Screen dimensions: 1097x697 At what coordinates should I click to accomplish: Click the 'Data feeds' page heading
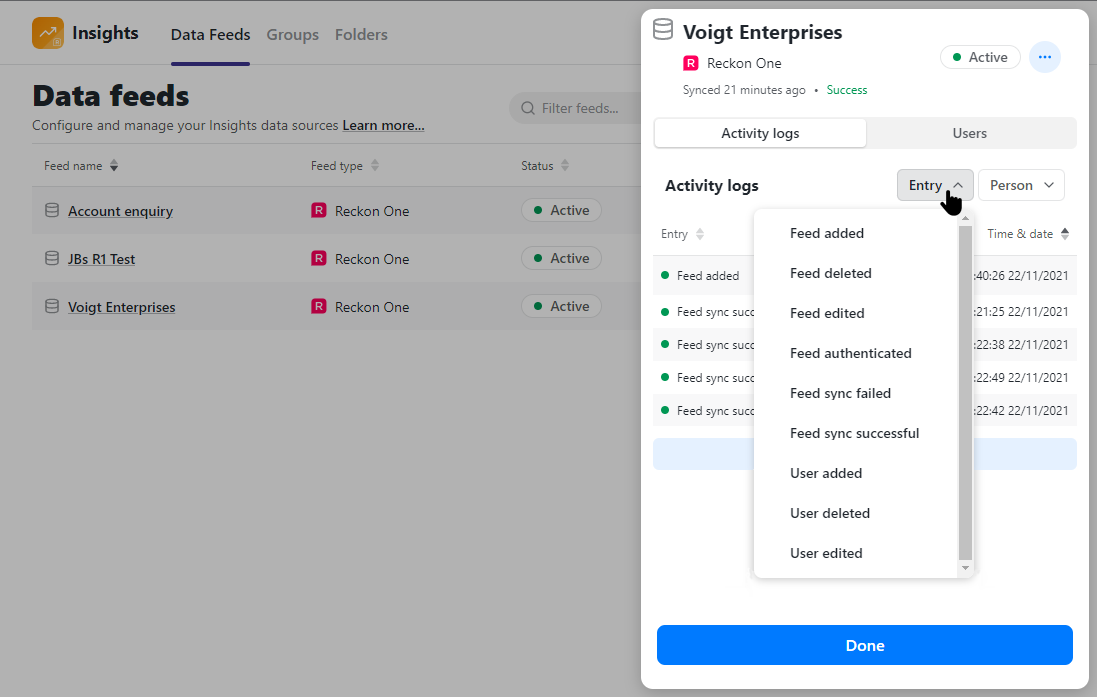[111, 96]
